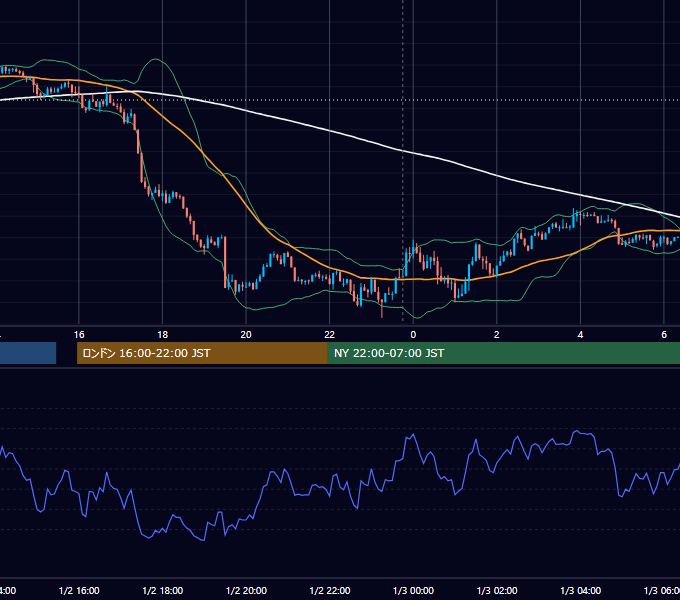Click the 1/2 16:00 time label
The height and width of the screenshot is (600, 680).
coord(79,590)
